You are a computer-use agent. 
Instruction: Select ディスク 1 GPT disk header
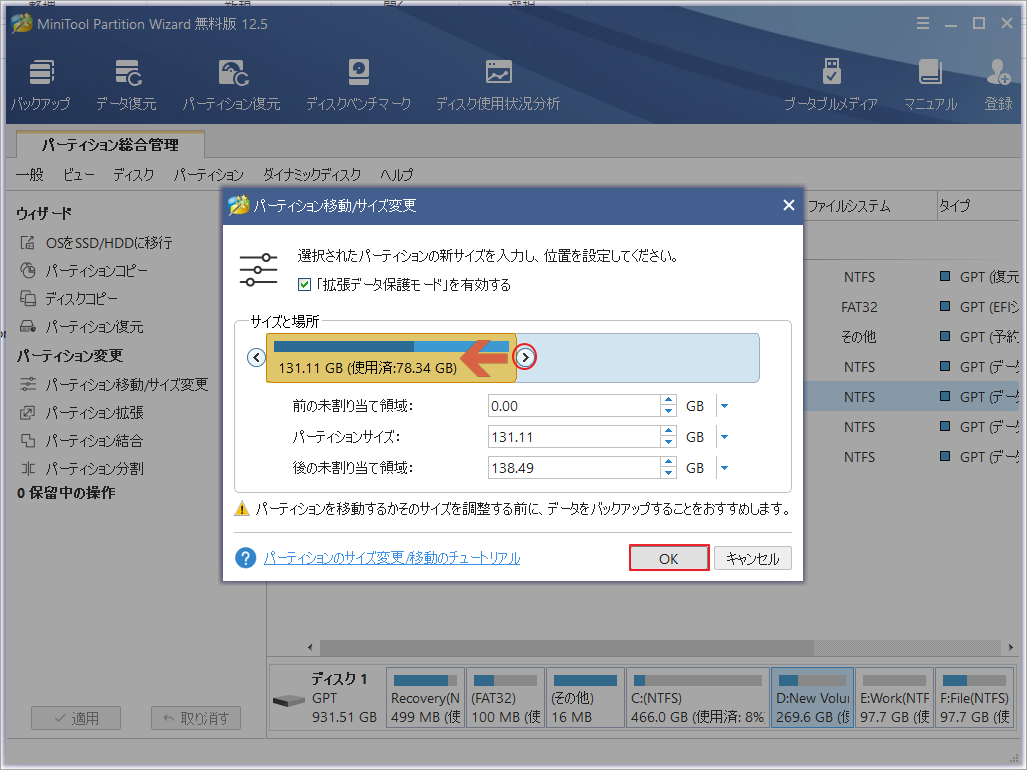pyautogui.click(x=326, y=698)
